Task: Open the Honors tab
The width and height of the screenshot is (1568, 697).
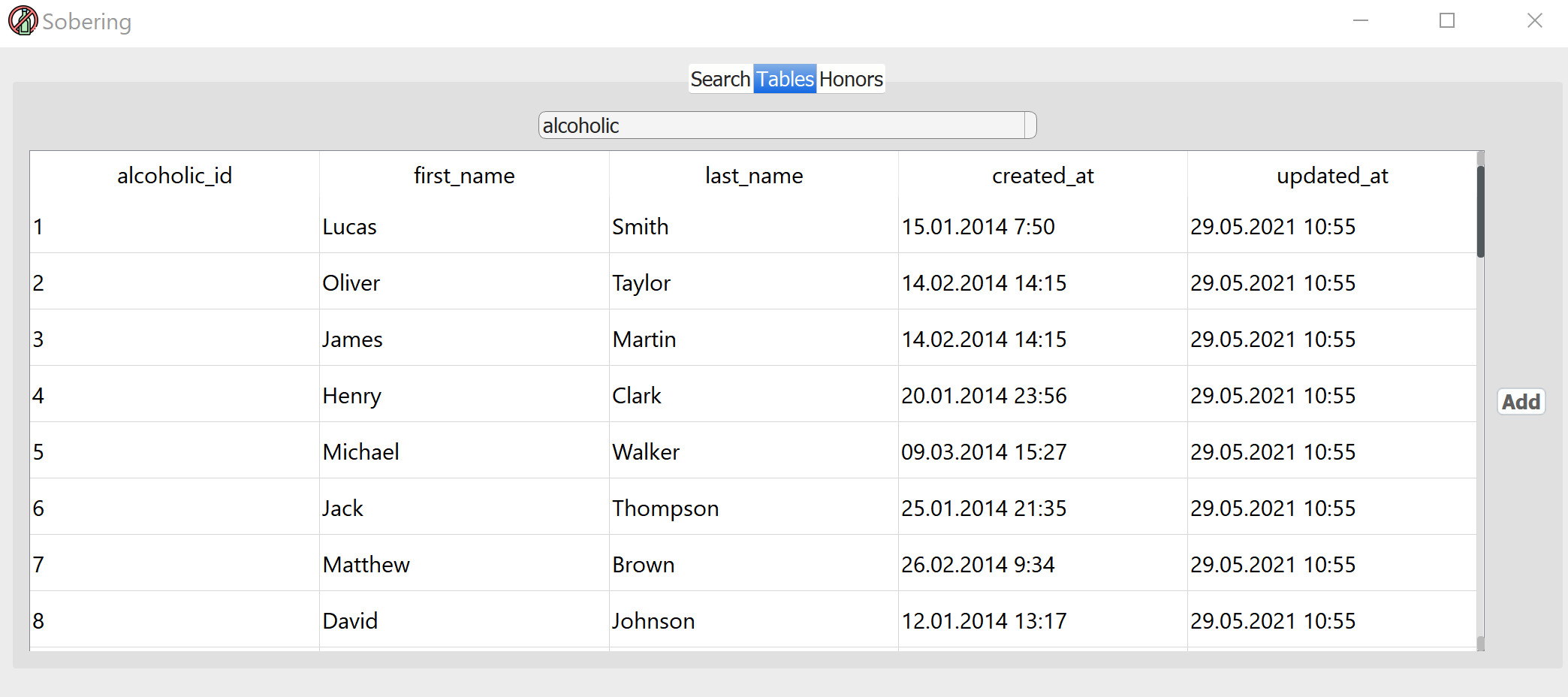Action: pyautogui.click(x=851, y=79)
